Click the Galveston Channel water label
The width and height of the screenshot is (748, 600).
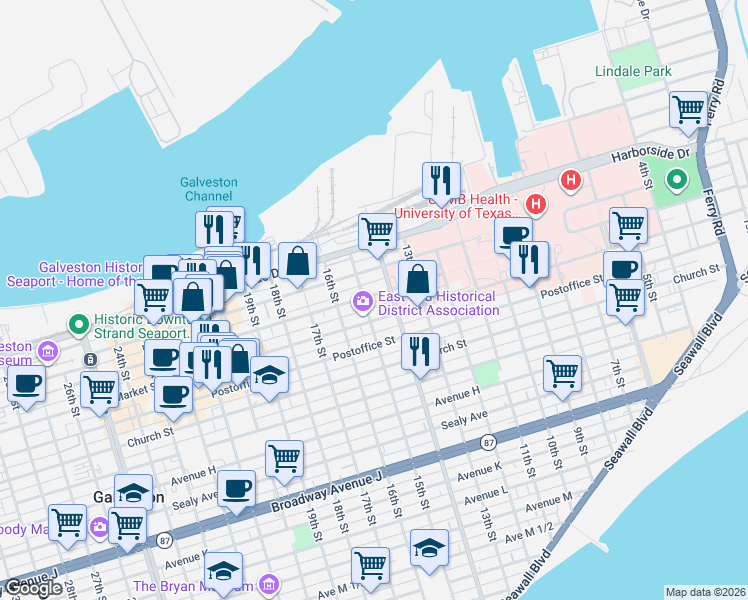pos(208,189)
